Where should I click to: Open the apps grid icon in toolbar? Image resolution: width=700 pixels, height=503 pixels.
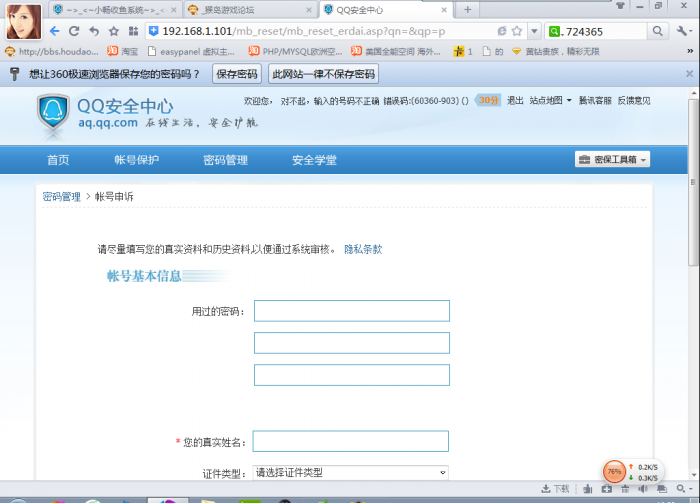[x=133, y=31]
